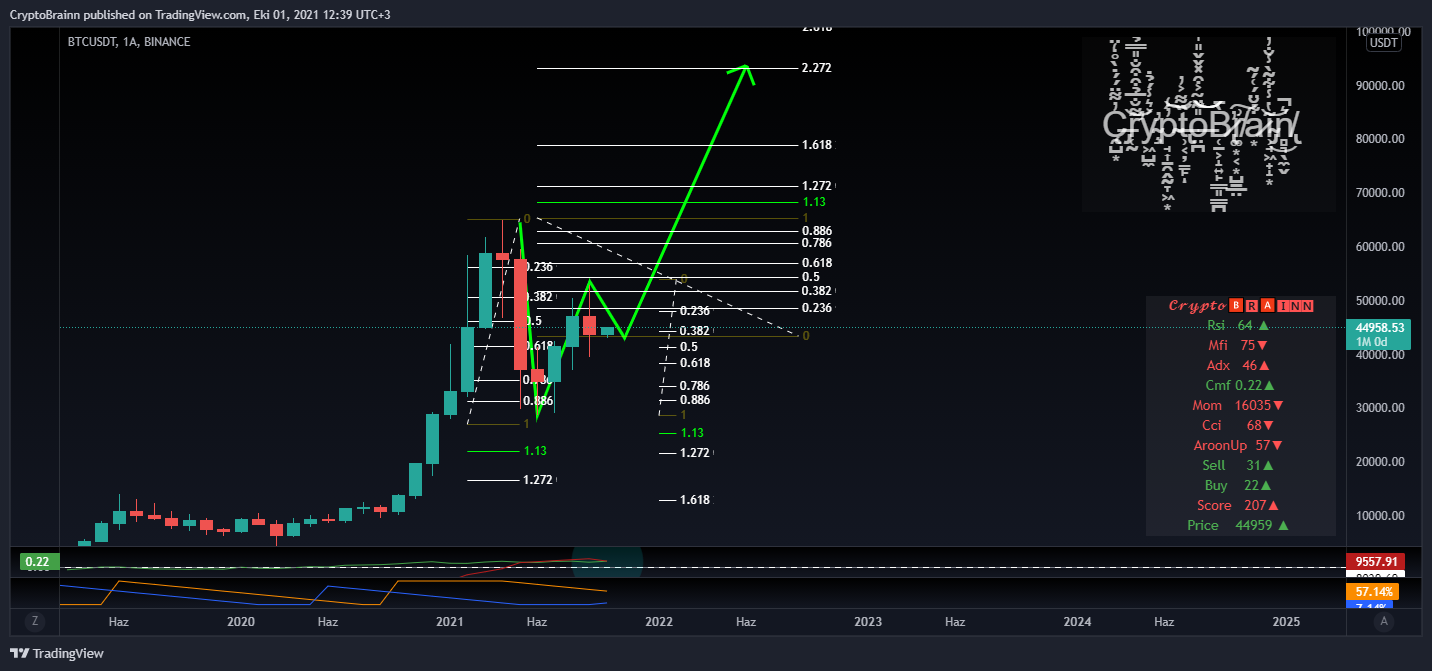Click the 10000.00 price axis label

1381,516
